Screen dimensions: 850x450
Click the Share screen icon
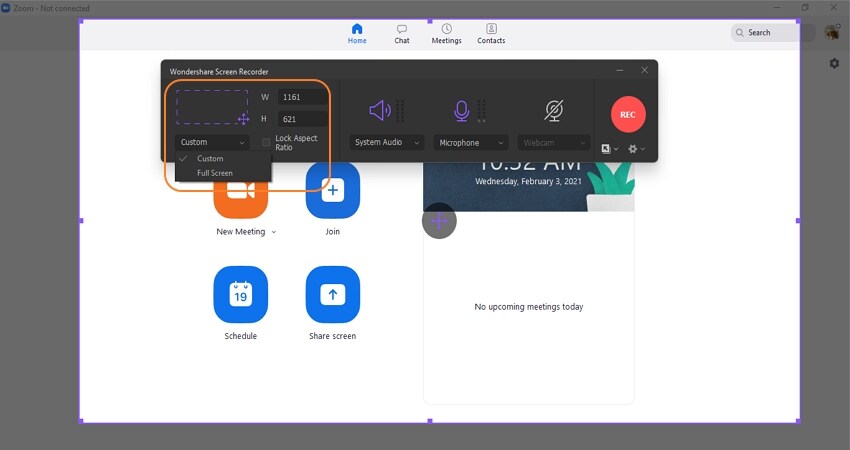333,294
